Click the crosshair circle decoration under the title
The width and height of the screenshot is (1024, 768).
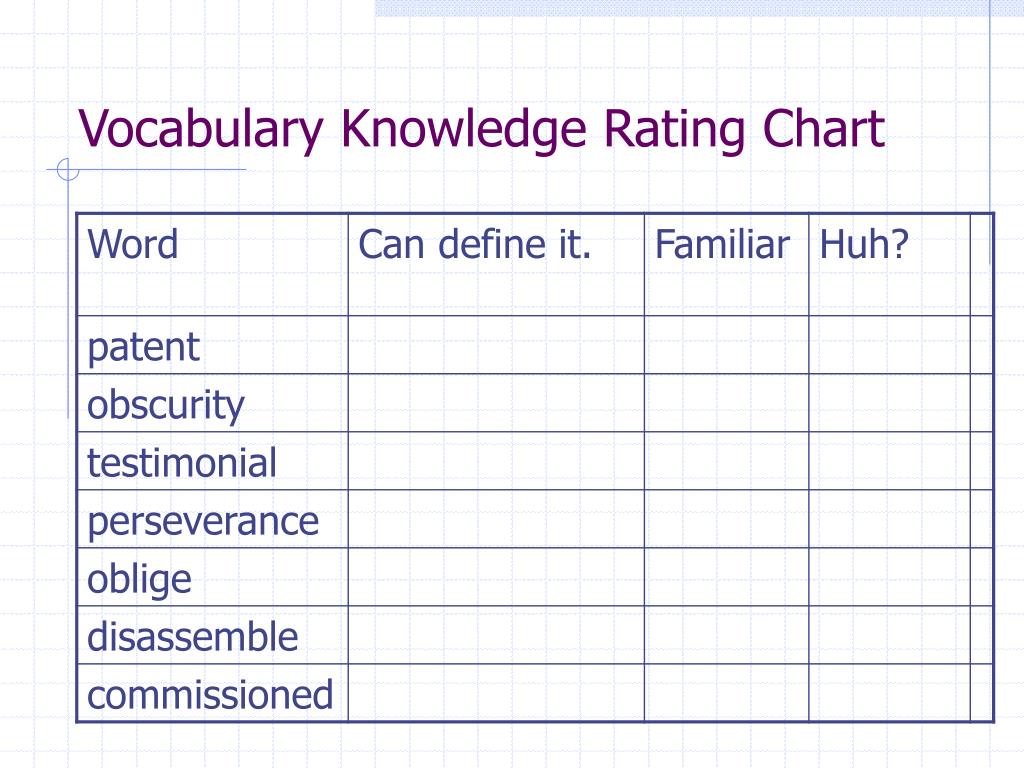(x=68, y=170)
